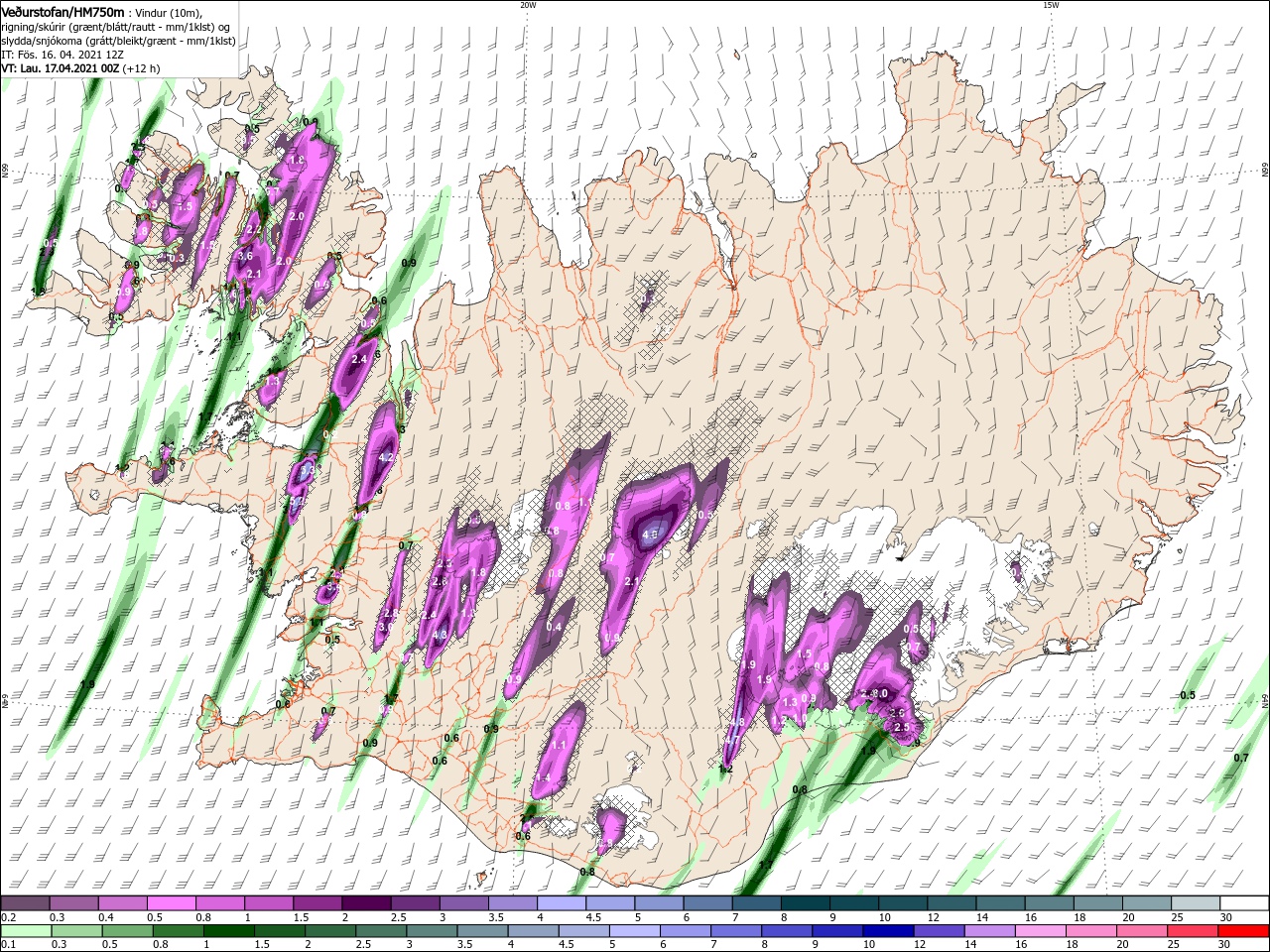Click the bright pink 0.5 snow legend swatch
The width and height of the screenshot is (1270, 952).
pos(172,903)
